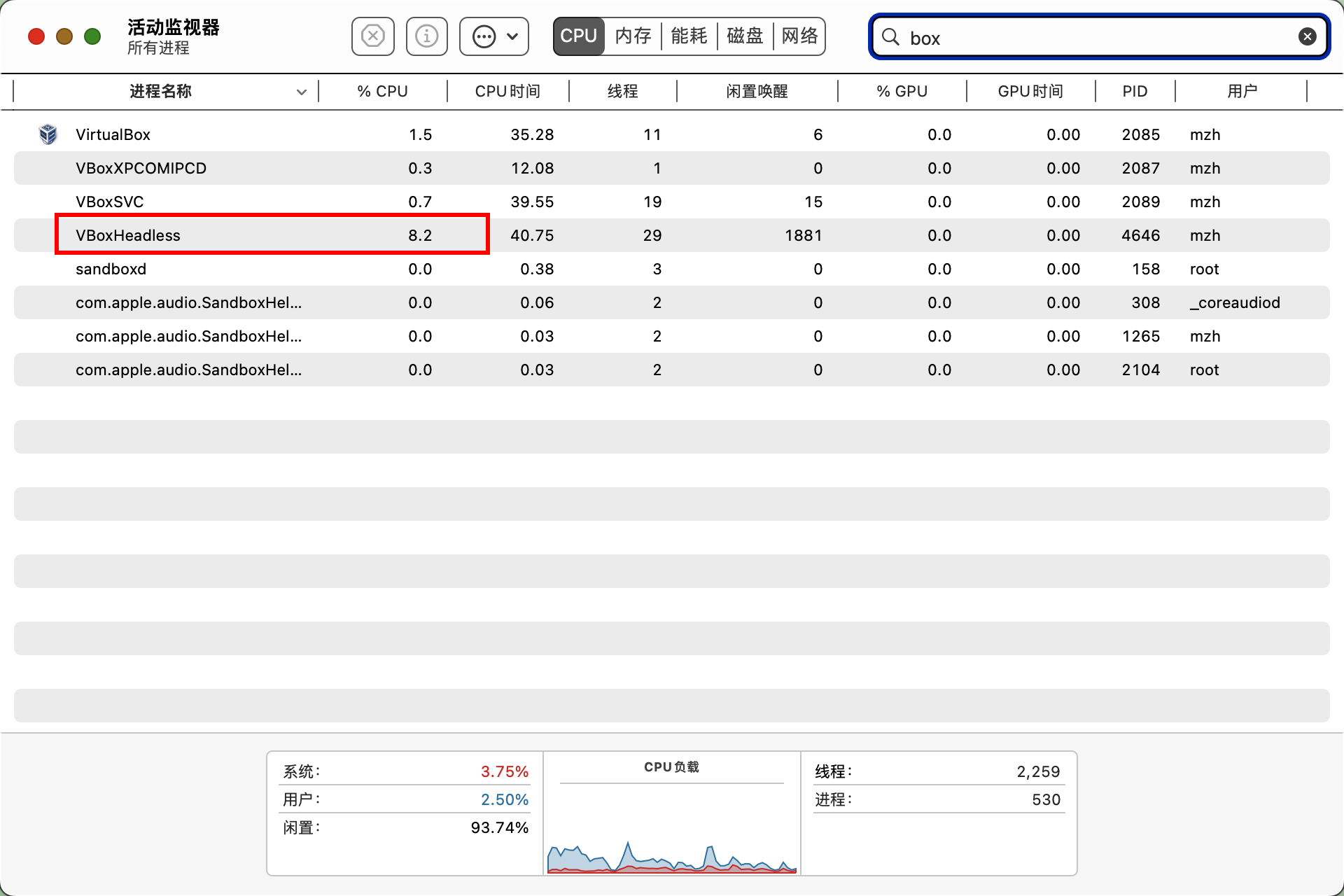Focus the search field containing box
Screen dimensions: 1344x896
1099,37
